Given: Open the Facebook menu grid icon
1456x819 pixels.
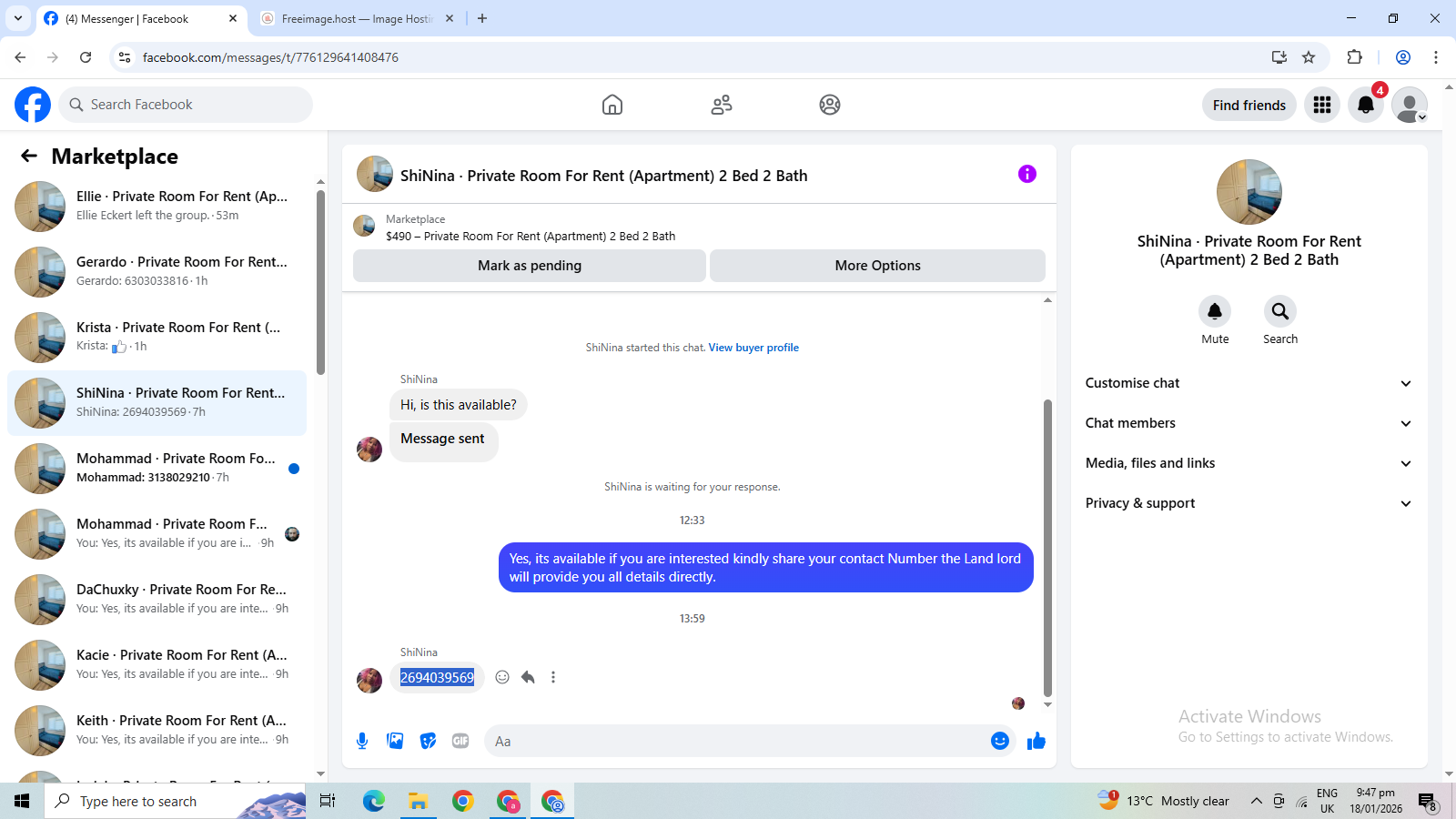Looking at the screenshot, I should pos(1322,105).
